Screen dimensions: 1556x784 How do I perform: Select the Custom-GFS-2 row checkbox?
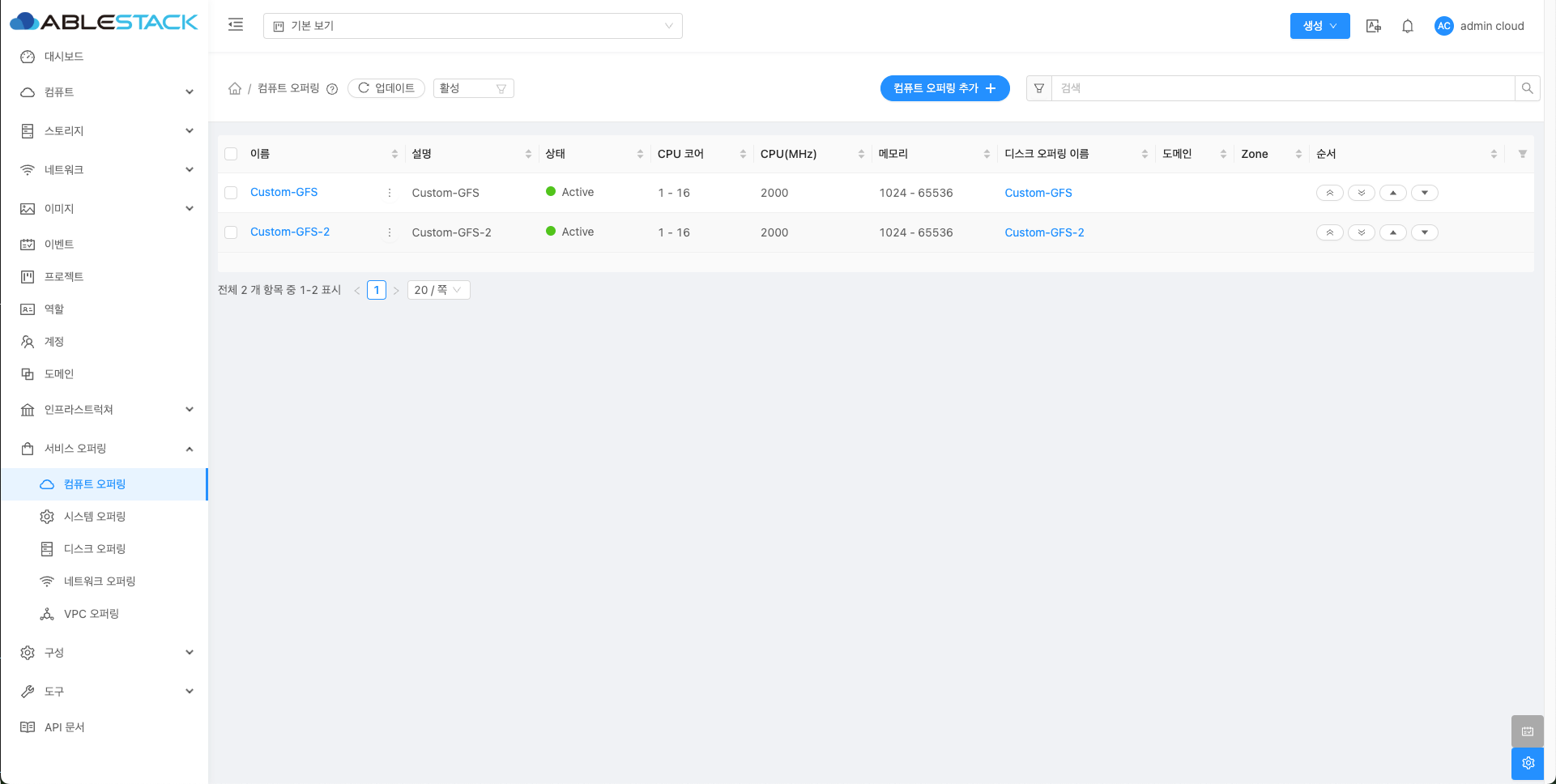coord(231,232)
